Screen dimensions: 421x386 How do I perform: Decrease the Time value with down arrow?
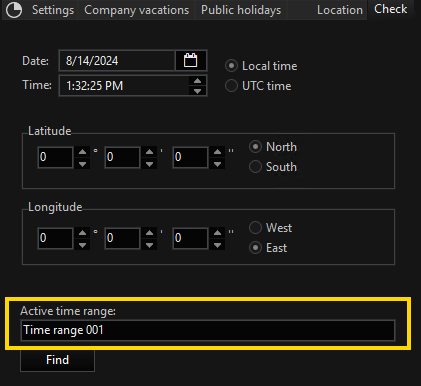(197, 91)
